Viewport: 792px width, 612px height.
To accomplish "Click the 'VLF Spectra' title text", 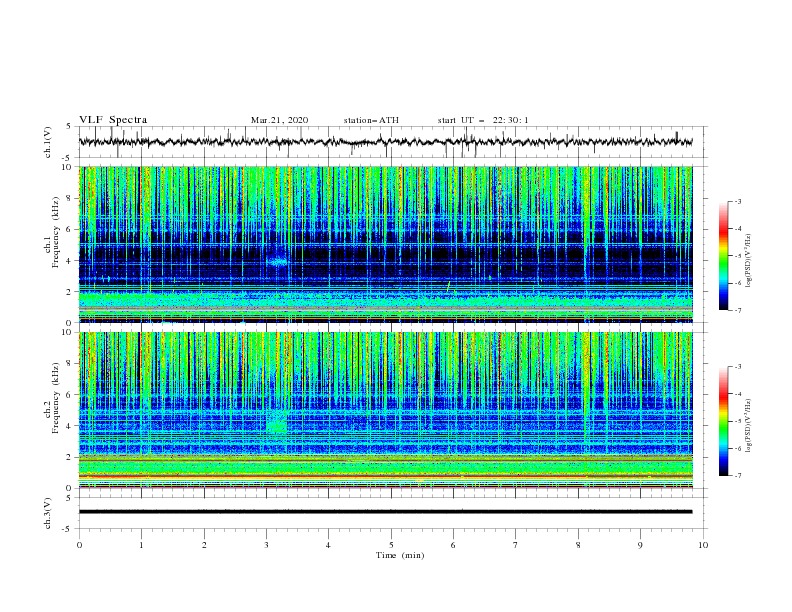I will pyautogui.click(x=113, y=120).
